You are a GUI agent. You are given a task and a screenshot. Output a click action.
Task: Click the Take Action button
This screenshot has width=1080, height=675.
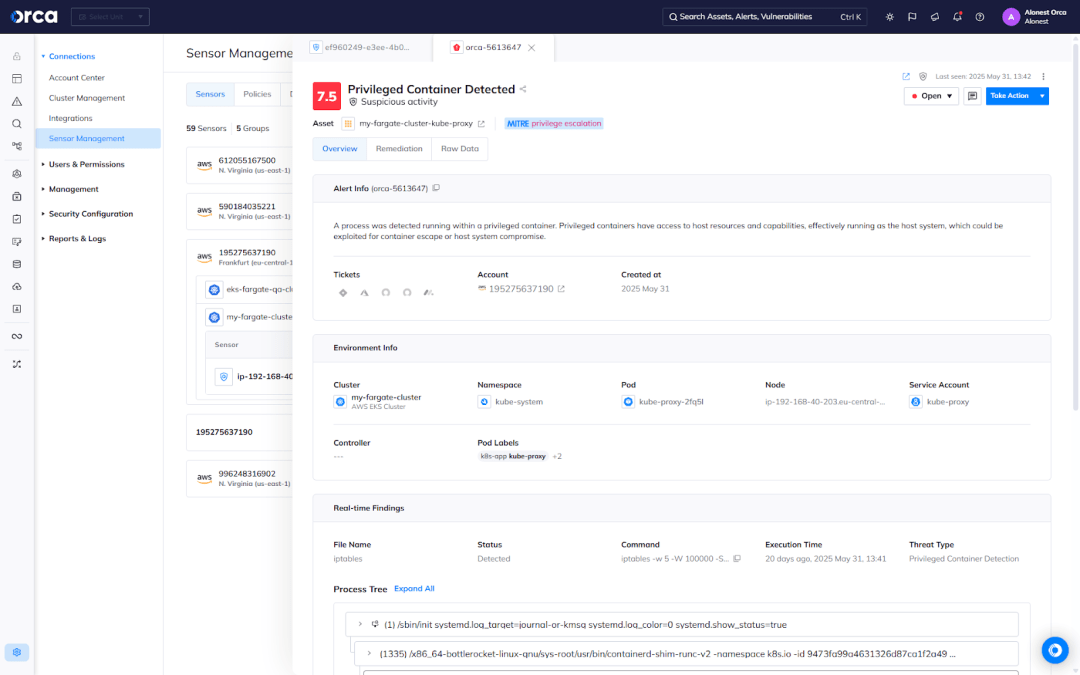coord(1010,96)
